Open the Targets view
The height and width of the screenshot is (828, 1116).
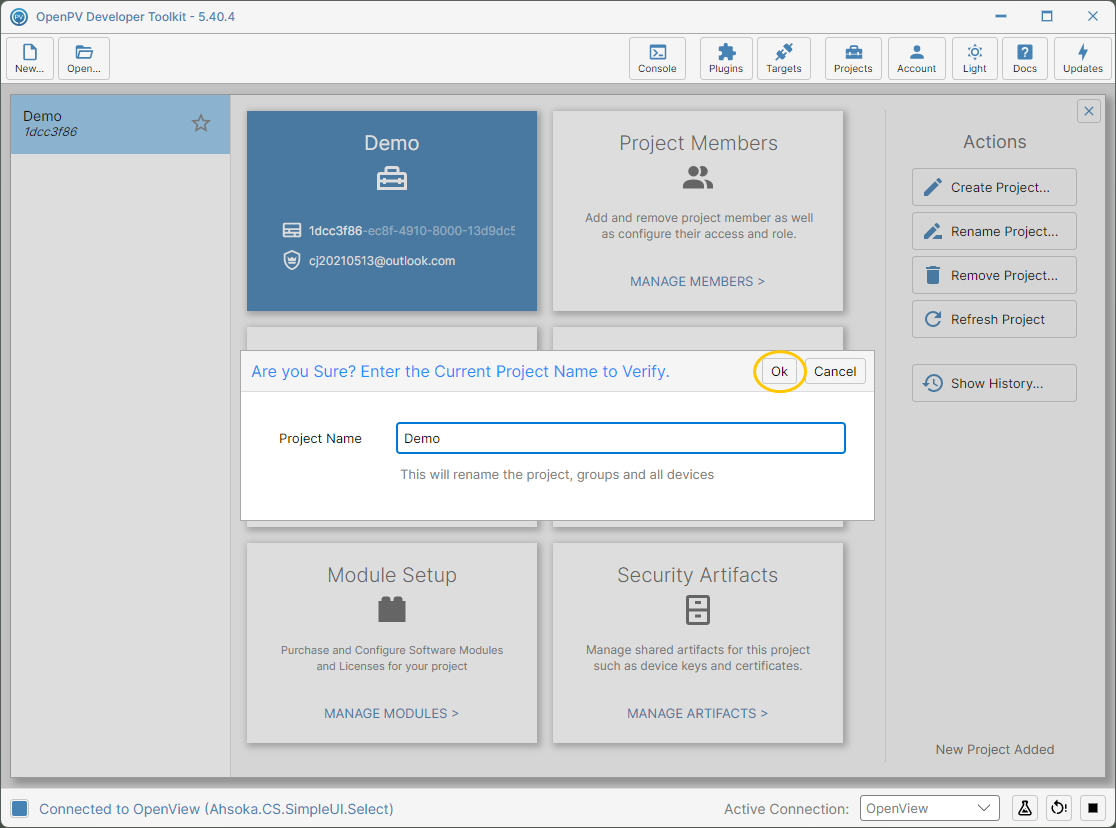point(784,58)
